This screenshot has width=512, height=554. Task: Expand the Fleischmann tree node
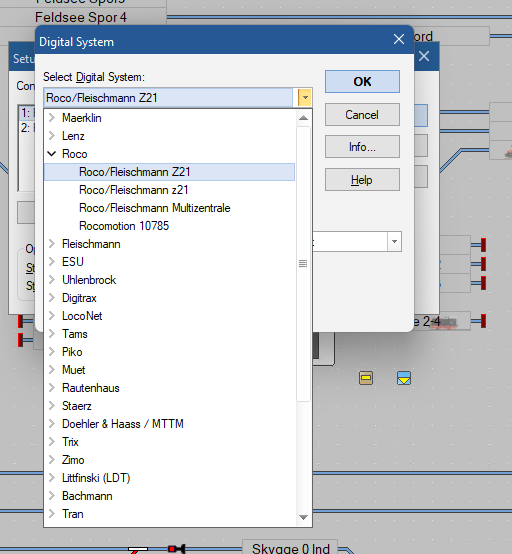(x=52, y=244)
